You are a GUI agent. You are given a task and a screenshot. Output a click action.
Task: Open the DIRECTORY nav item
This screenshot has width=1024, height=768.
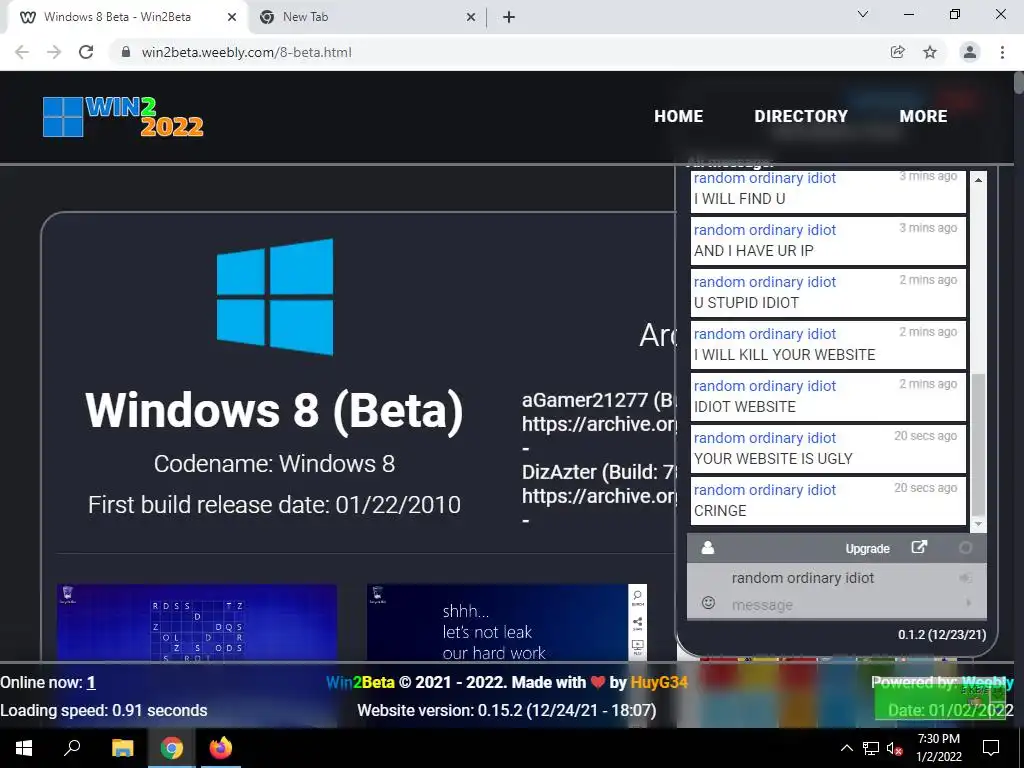click(801, 116)
